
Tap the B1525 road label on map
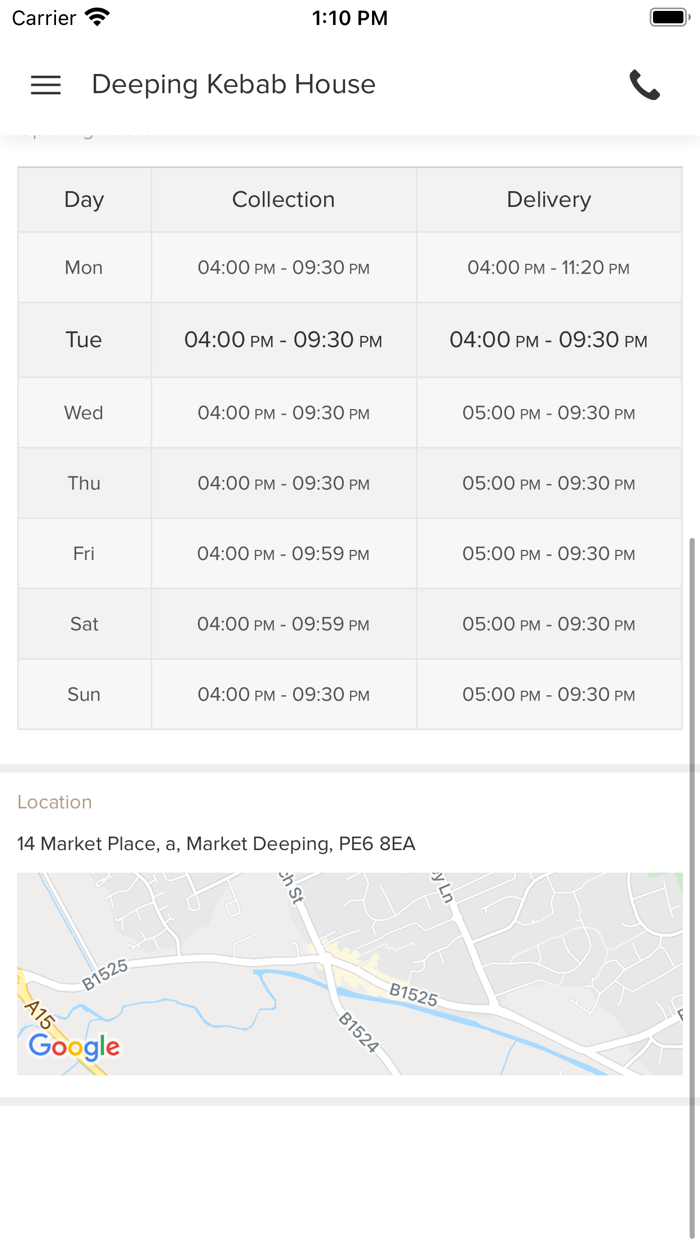(x=413, y=993)
